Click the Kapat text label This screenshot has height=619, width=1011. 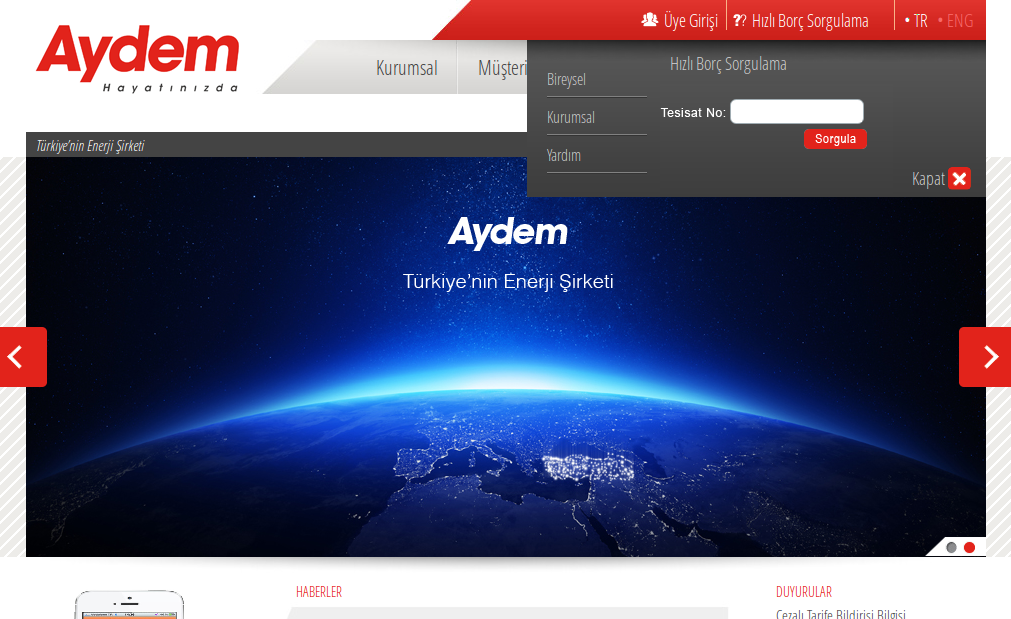point(928,179)
